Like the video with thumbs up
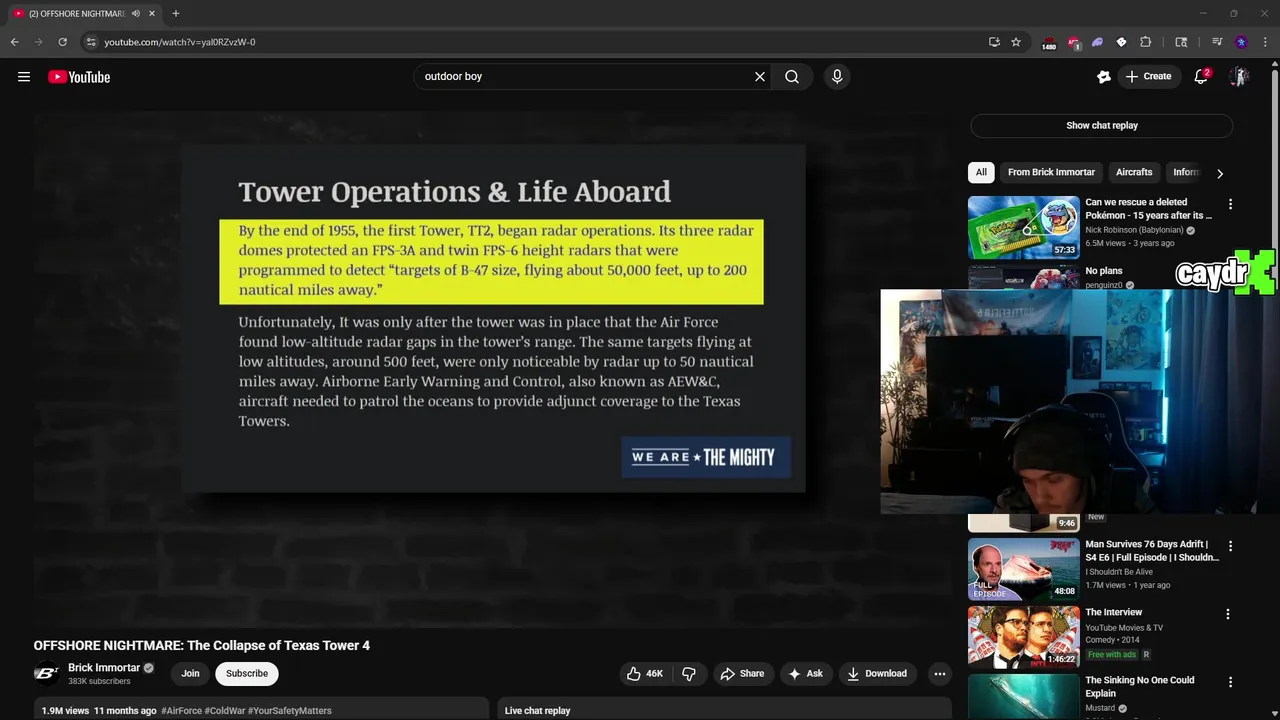 tap(644, 674)
